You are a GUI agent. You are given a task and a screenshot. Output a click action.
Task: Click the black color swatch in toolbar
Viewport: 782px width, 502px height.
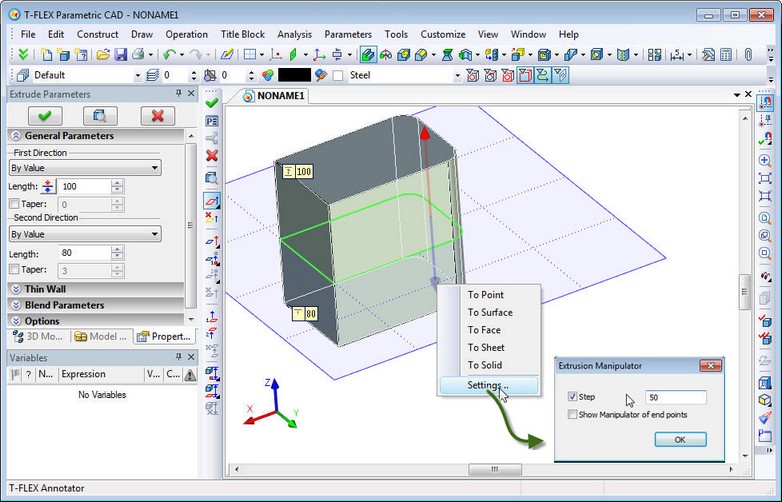point(294,75)
